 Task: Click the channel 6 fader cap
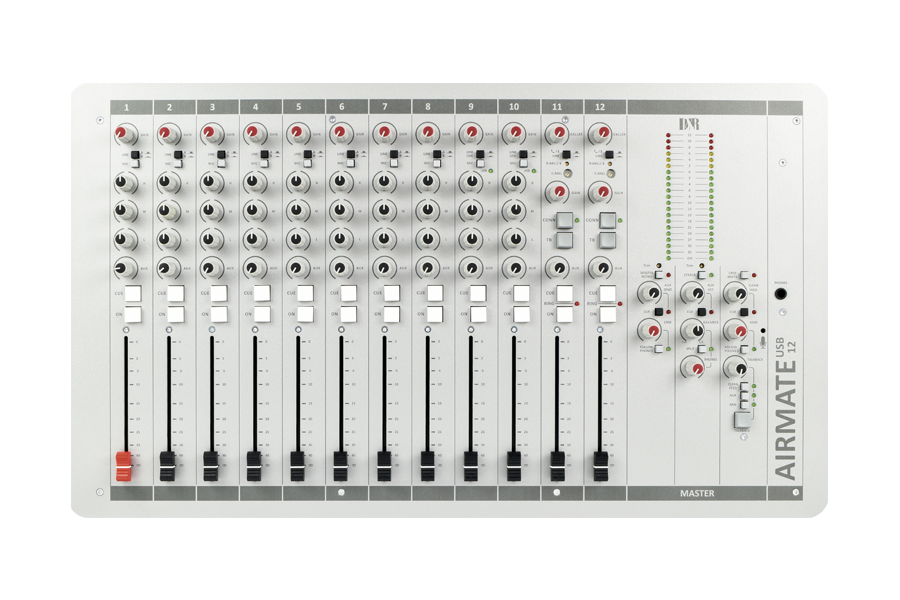point(340,466)
